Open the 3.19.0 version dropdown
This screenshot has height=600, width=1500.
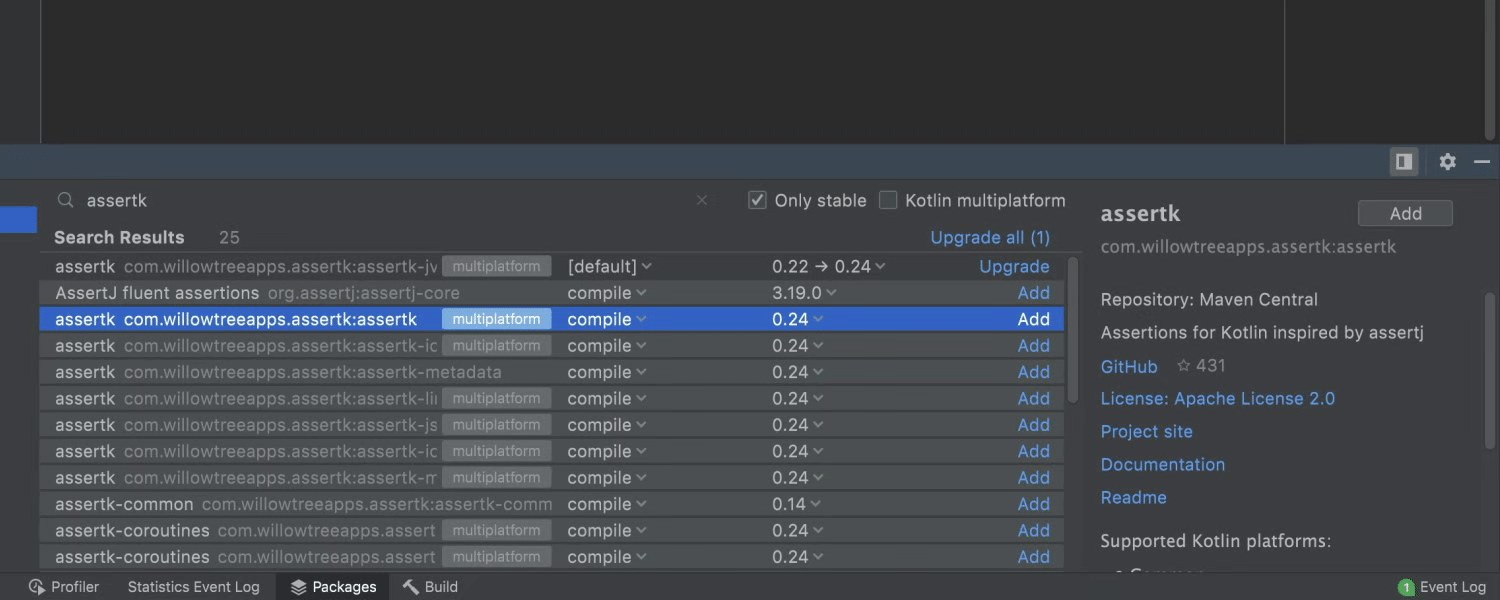(x=804, y=293)
